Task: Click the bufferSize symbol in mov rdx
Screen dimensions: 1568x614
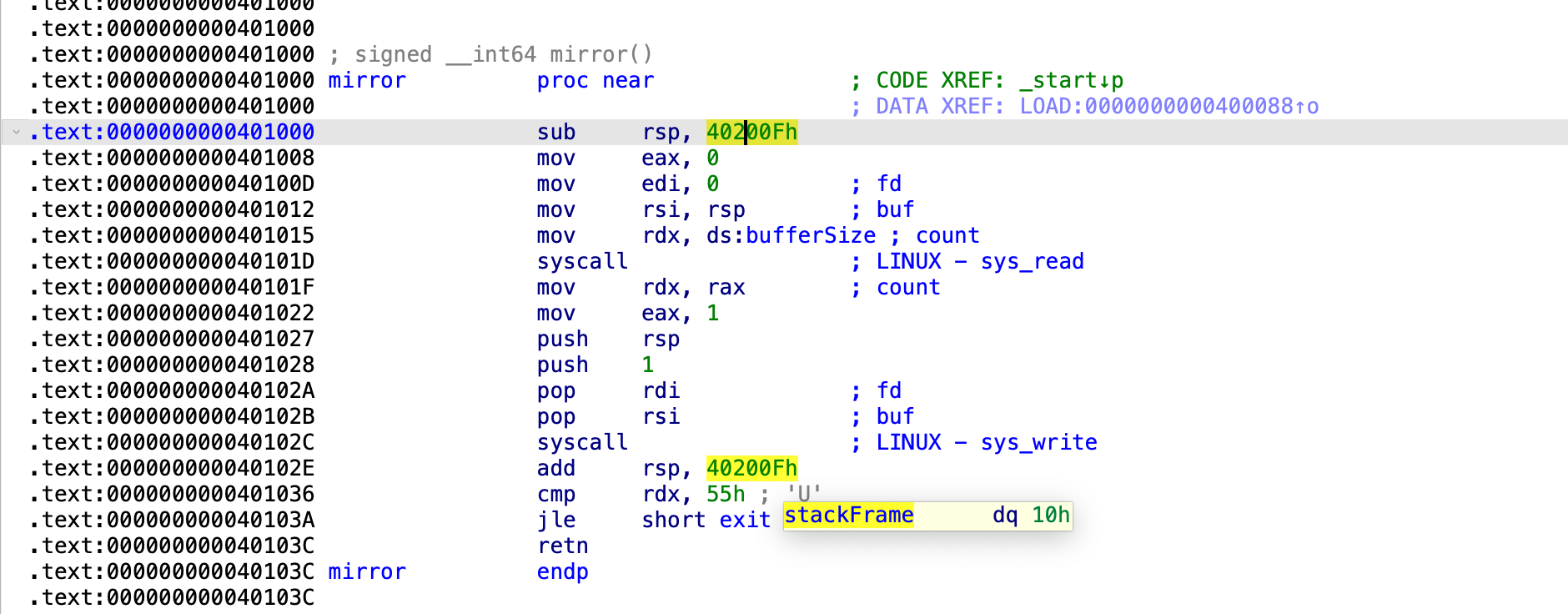Action: coord(810,235)
